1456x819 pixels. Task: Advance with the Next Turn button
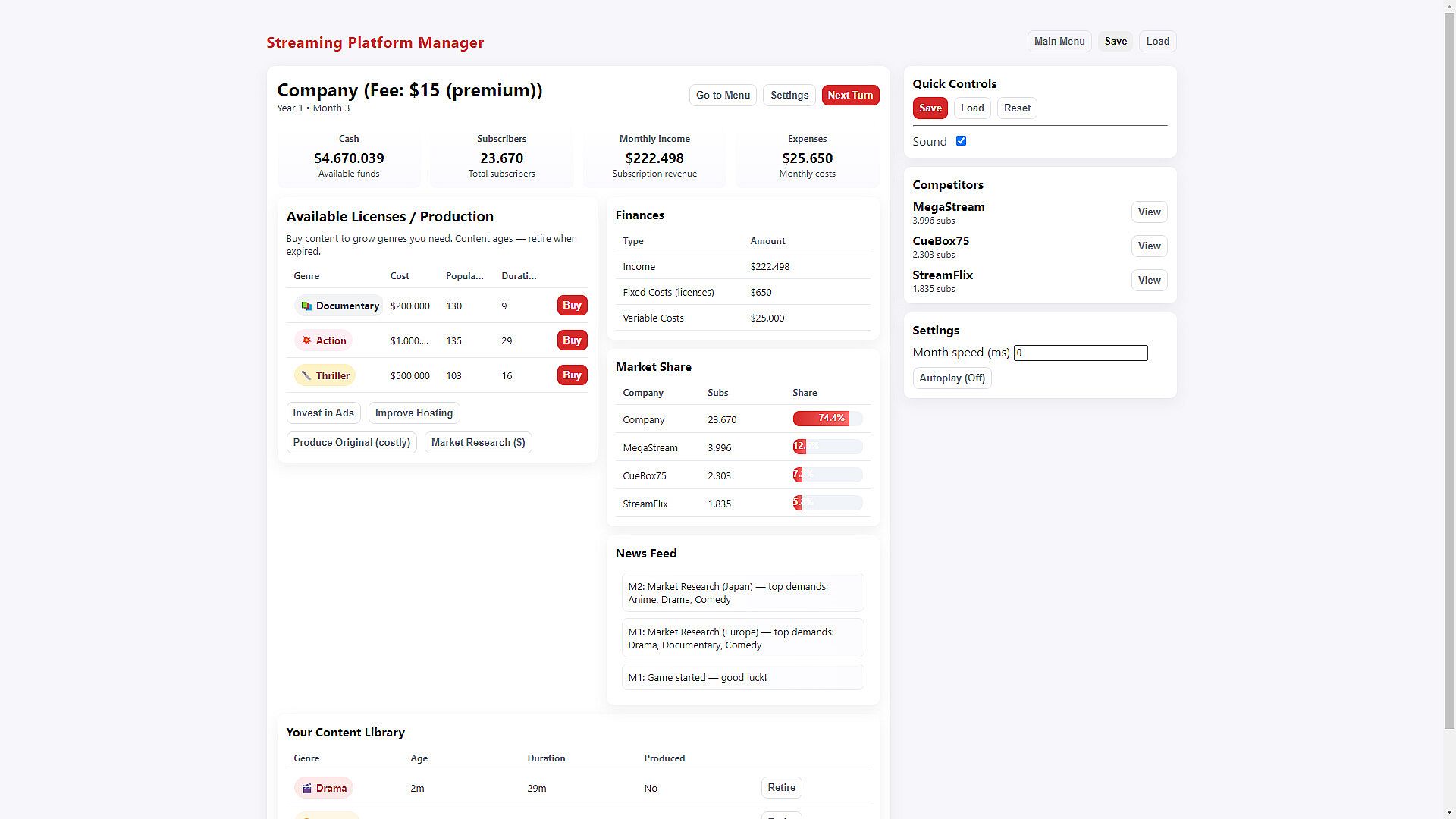click(x=849, y=96)
